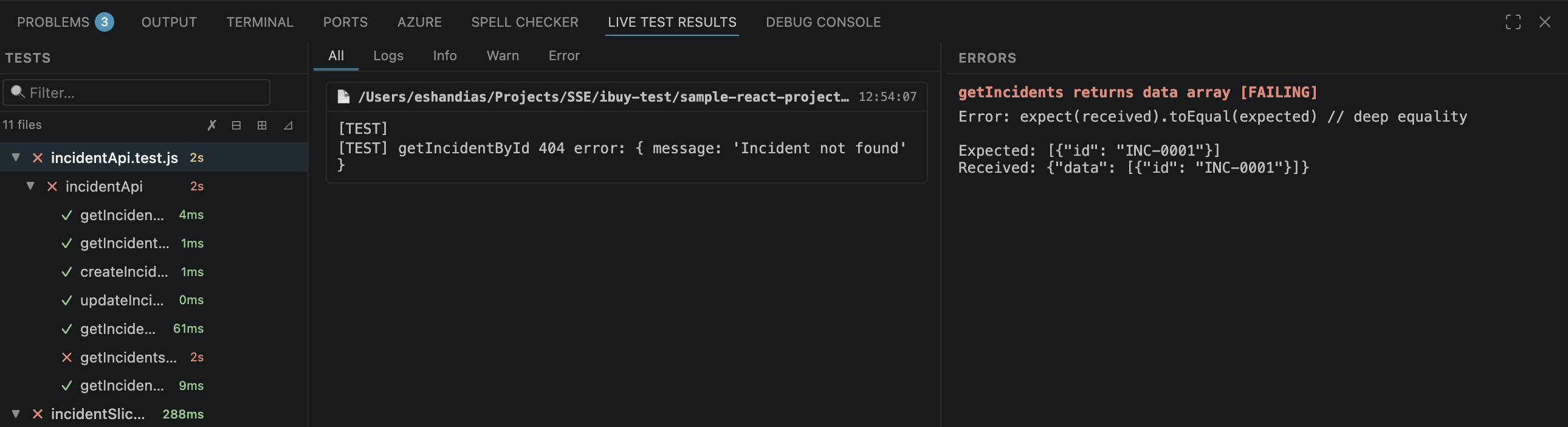The image size is (1568, 427).
Task: Click the failing X icon beside incidentApi.test.js
Action: (x=37, y=157)
